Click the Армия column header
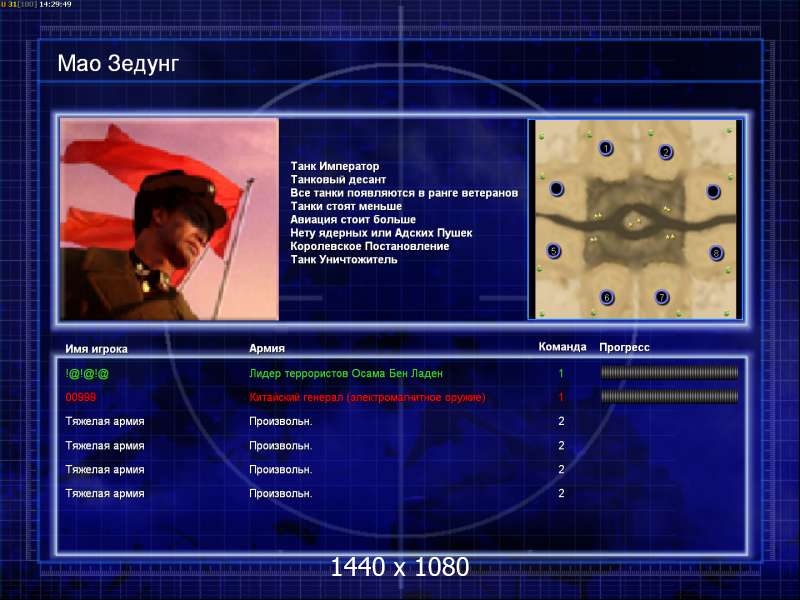Screen dimensions: 800x600 click(x=267, y=348)
